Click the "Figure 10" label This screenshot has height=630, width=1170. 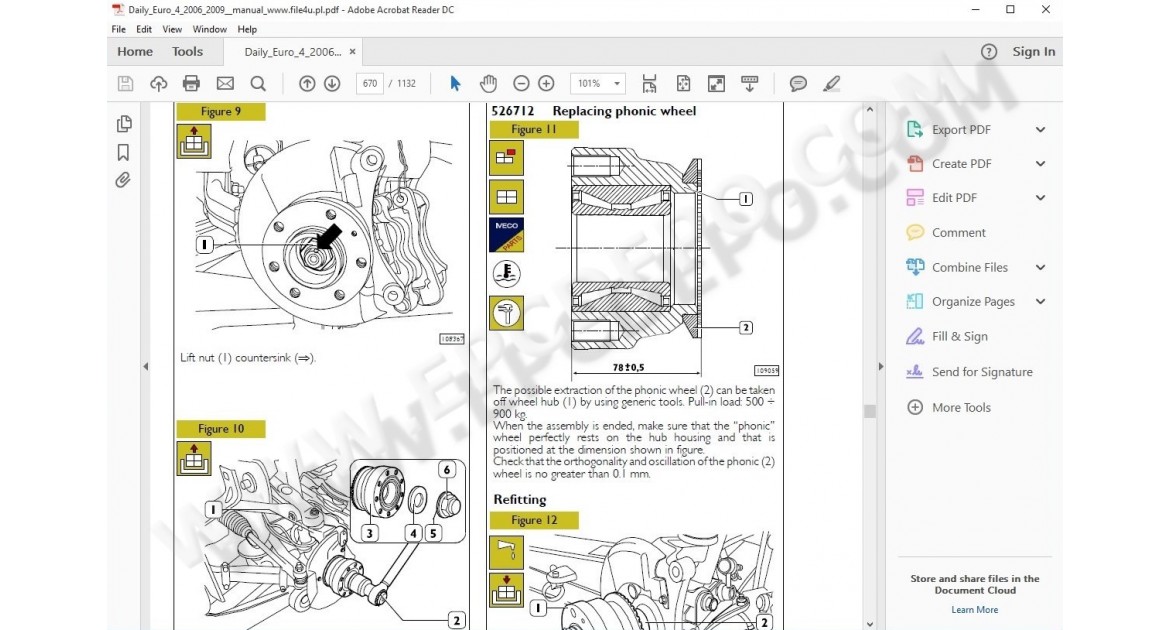221,429
